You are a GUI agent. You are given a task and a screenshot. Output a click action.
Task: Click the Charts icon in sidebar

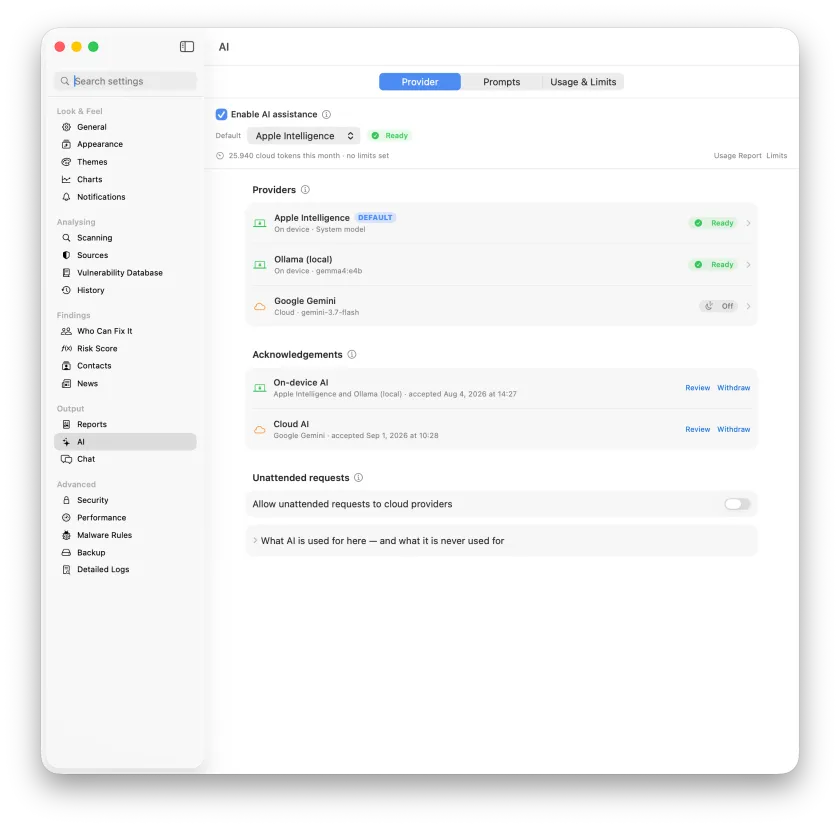pos(66,179)
